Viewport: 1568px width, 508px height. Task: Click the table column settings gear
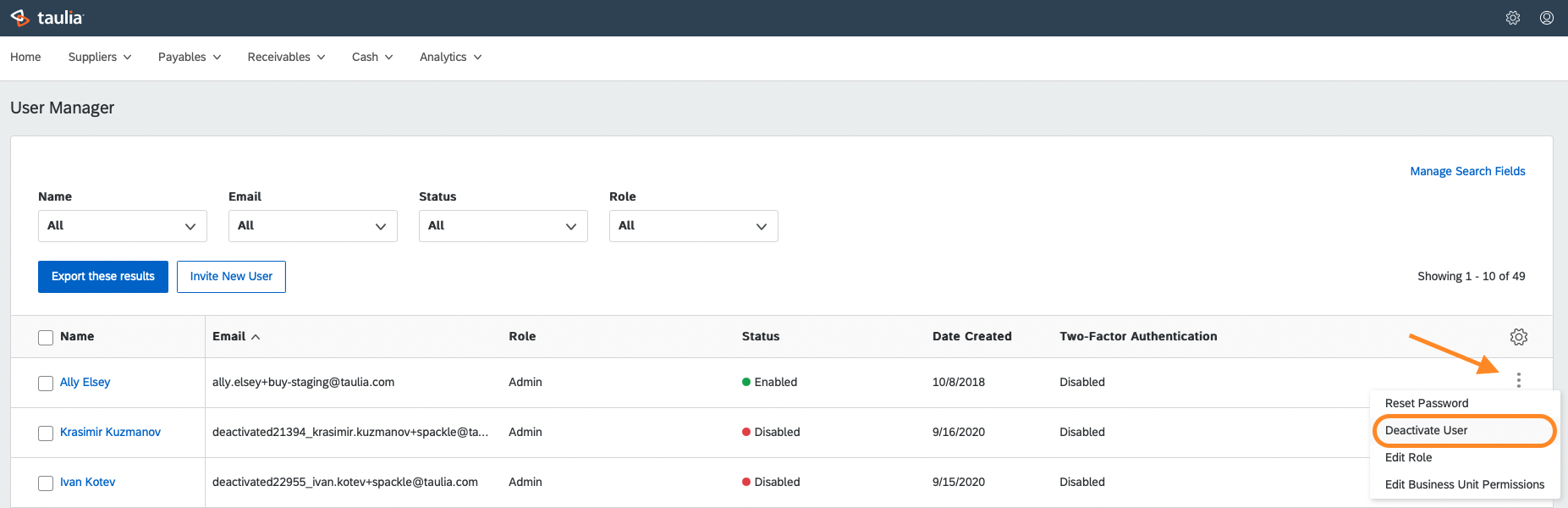click(x=1519, y=337)
